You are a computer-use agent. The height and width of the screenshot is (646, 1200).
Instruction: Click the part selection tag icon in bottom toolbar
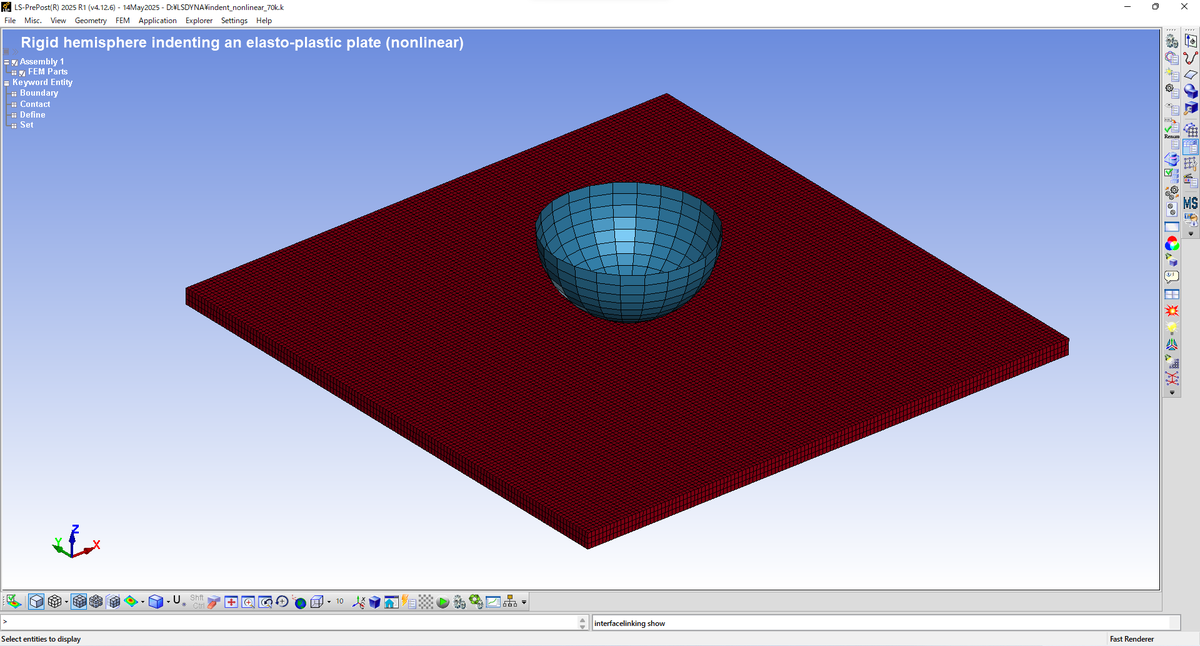(x=13, y=602)
